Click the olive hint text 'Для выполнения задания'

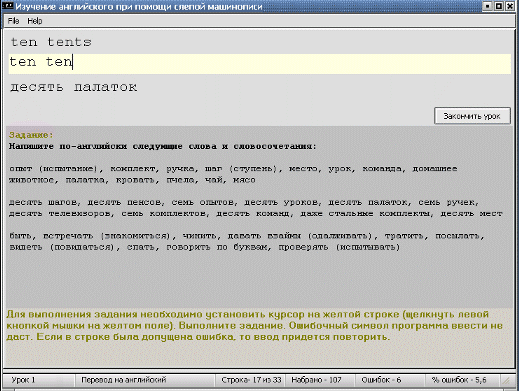click(x=72, y=314)
